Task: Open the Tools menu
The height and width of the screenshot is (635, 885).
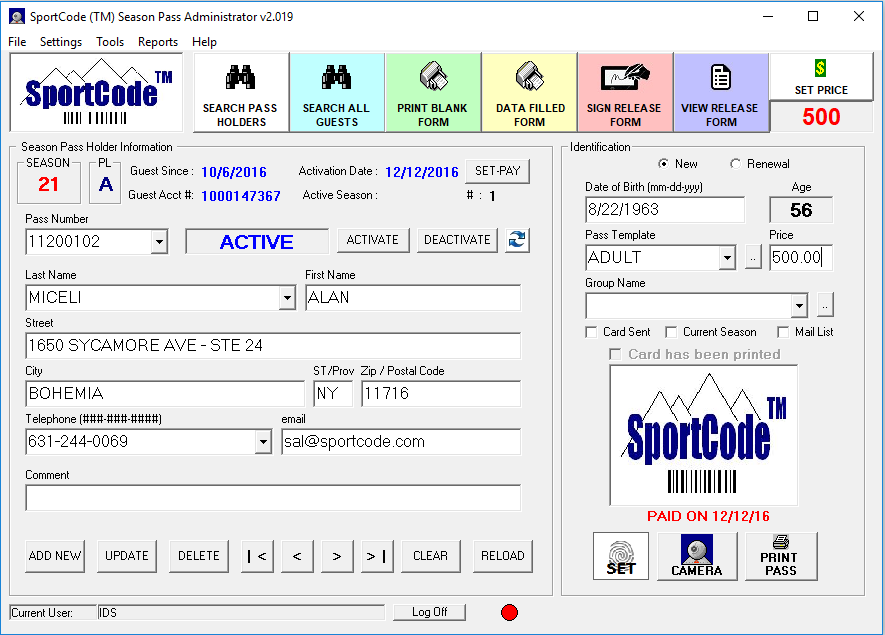Action: (110, 42)
